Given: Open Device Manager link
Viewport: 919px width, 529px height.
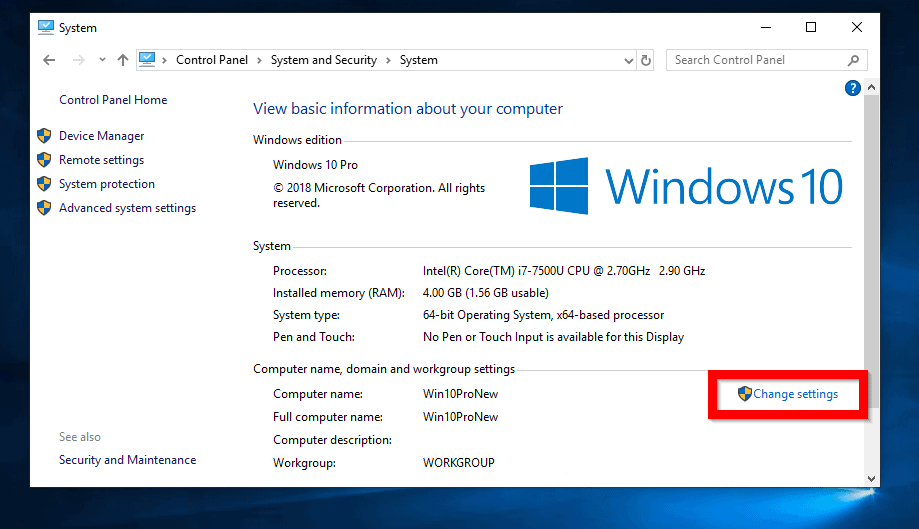Looking at the screenshot, I should pos(101,135).
